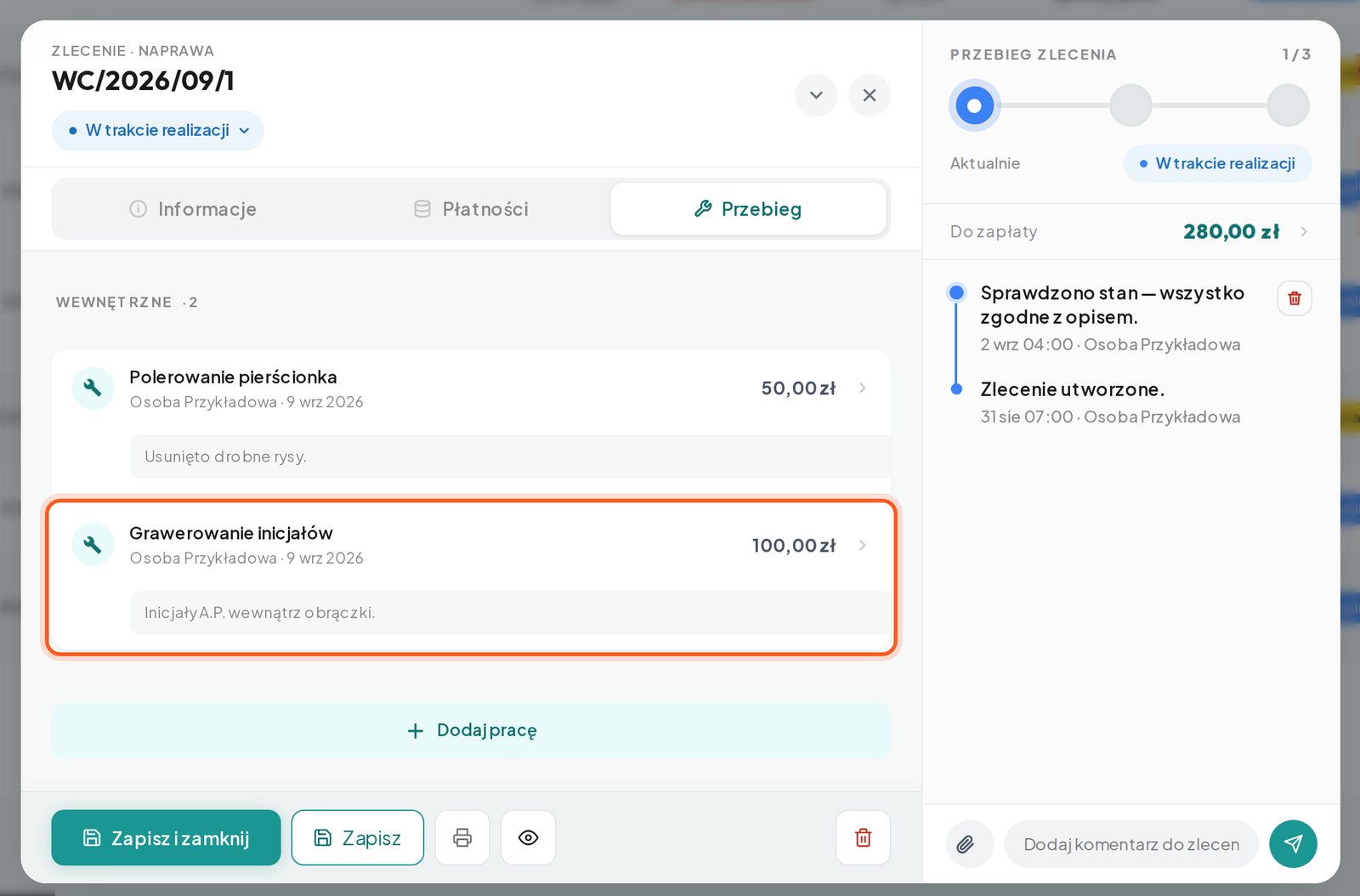The image size is (1360, 896).
Task: Attach a file with the paperclip icon
Action: [969, 844]
